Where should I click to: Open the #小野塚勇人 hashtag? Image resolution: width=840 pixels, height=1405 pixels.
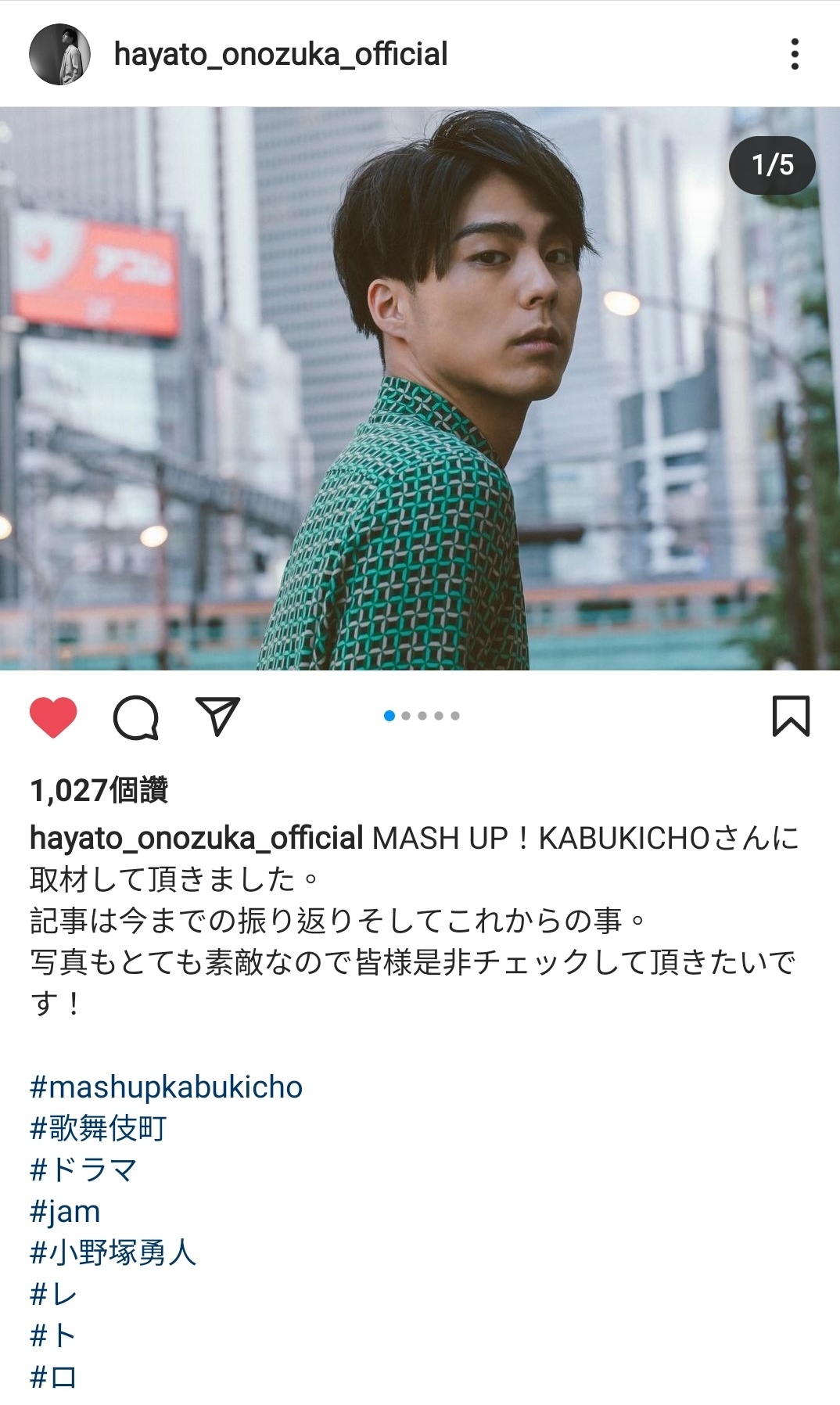point(113,1252)
